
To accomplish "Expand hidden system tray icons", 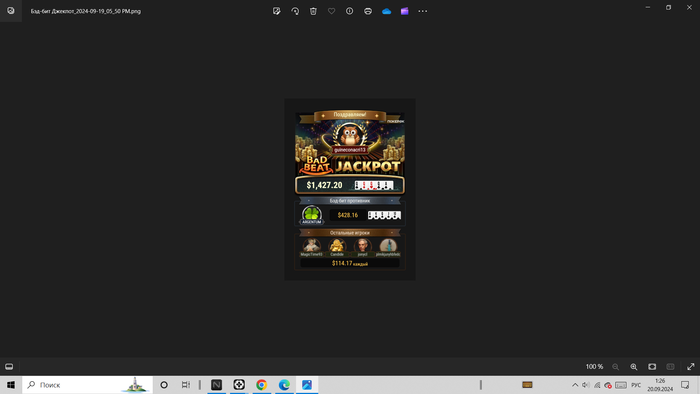I will [x=575, y=385].
